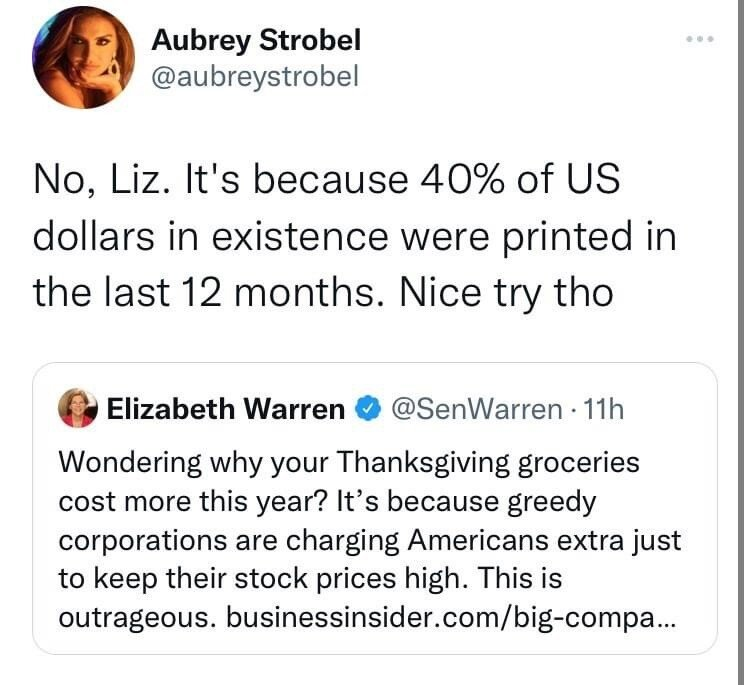The height and width of the screenshot is (685, 750).
Task: Click the @aubreystrobel handle
Action: pyautogui.click(x=254, y=76)
